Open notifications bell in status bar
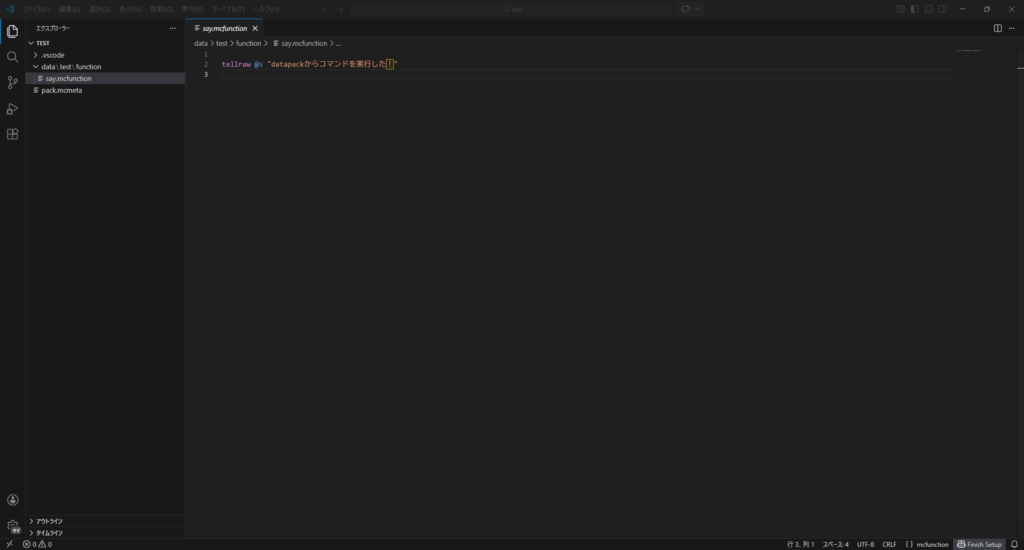This screenshot has height=550, width=1024. click(x=1014, y=544)
